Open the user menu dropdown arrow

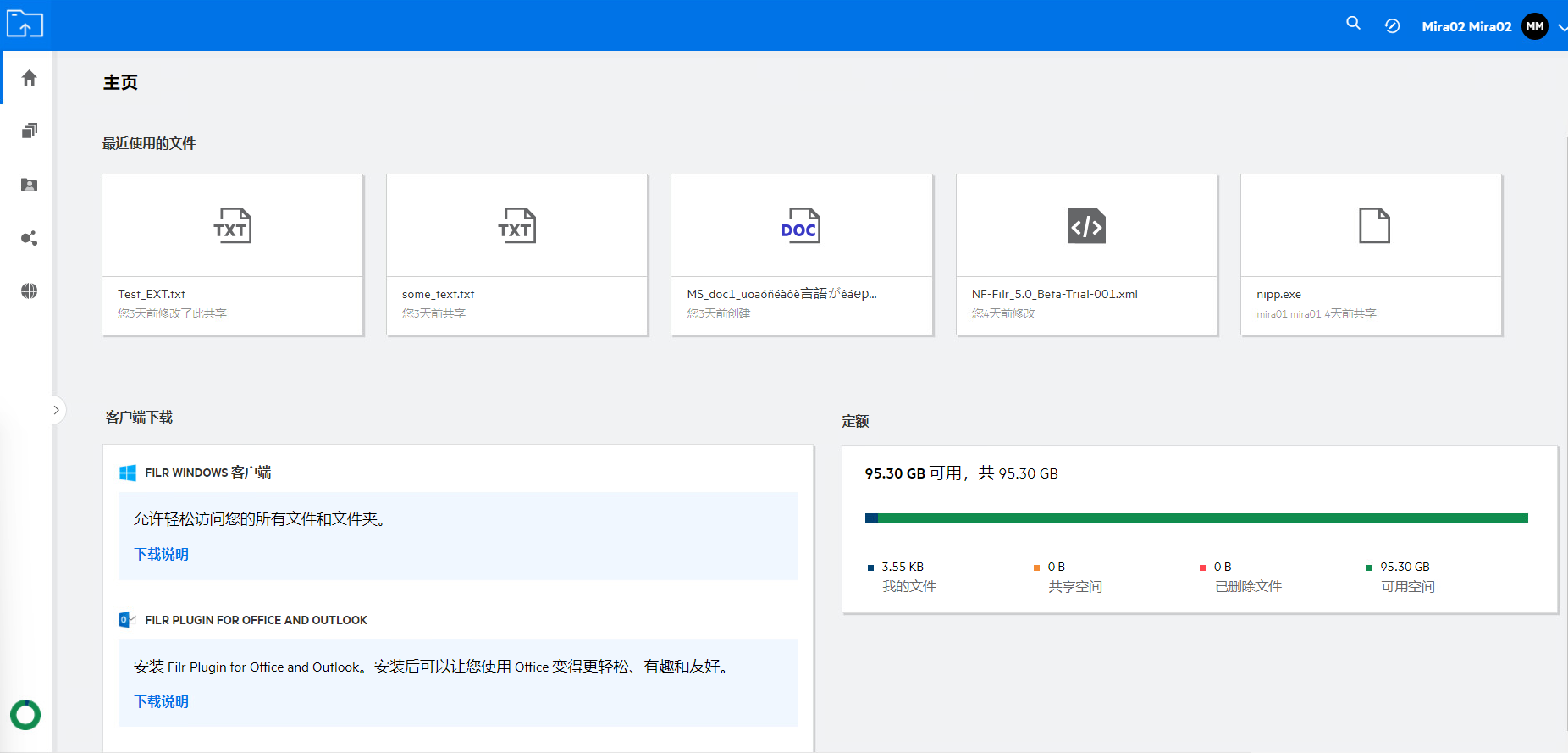1560,27
